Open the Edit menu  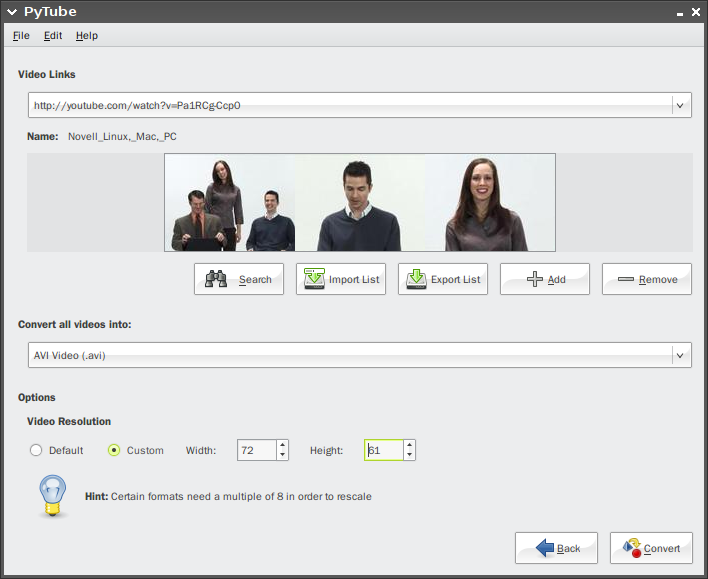pyautogui.click(x=53, y=36)
